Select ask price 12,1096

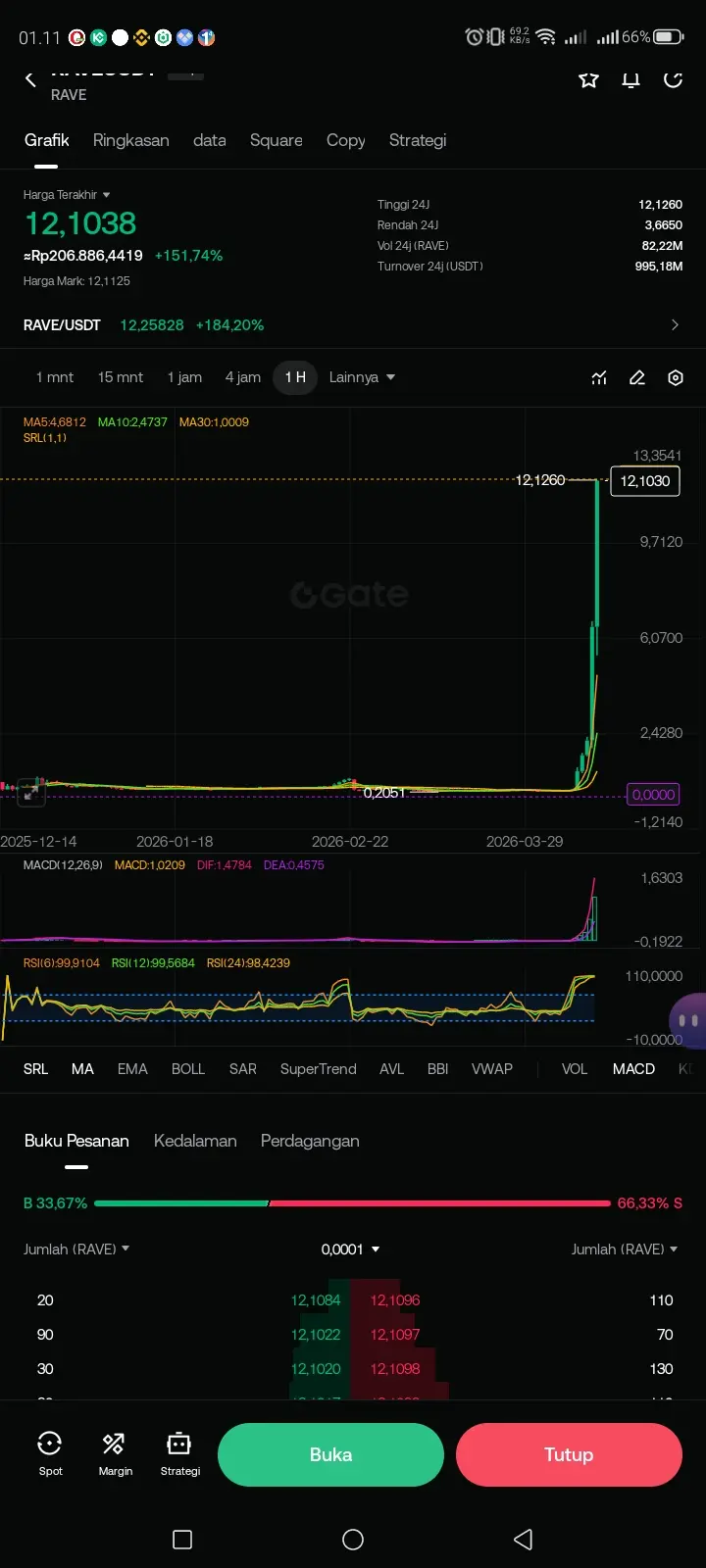(x=395, y=1300)
